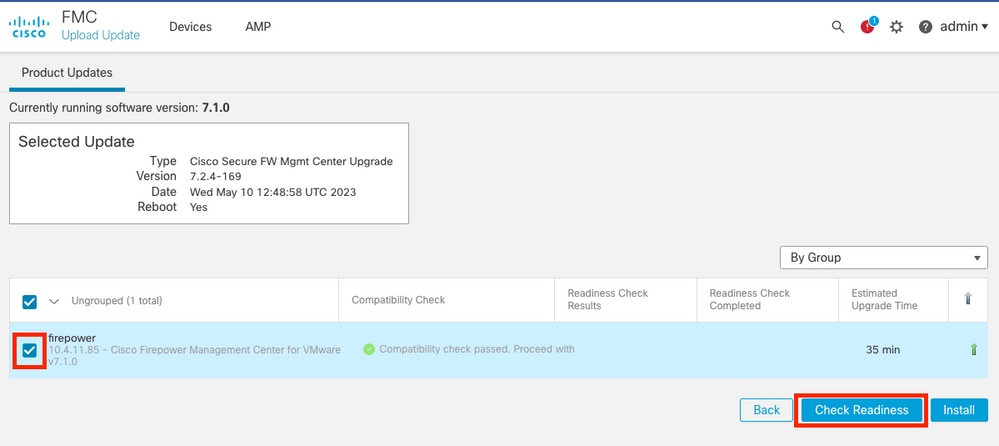This screenshot has height=446, width=999.
Task: Open the By Group dropdown
Action: point(884,257)
